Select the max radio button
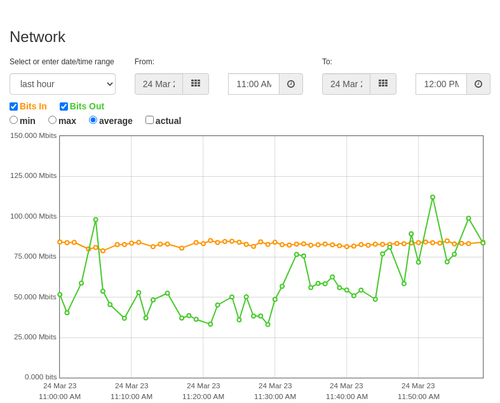The width and height of the screenshot is (500, 403). pos(52,120)
